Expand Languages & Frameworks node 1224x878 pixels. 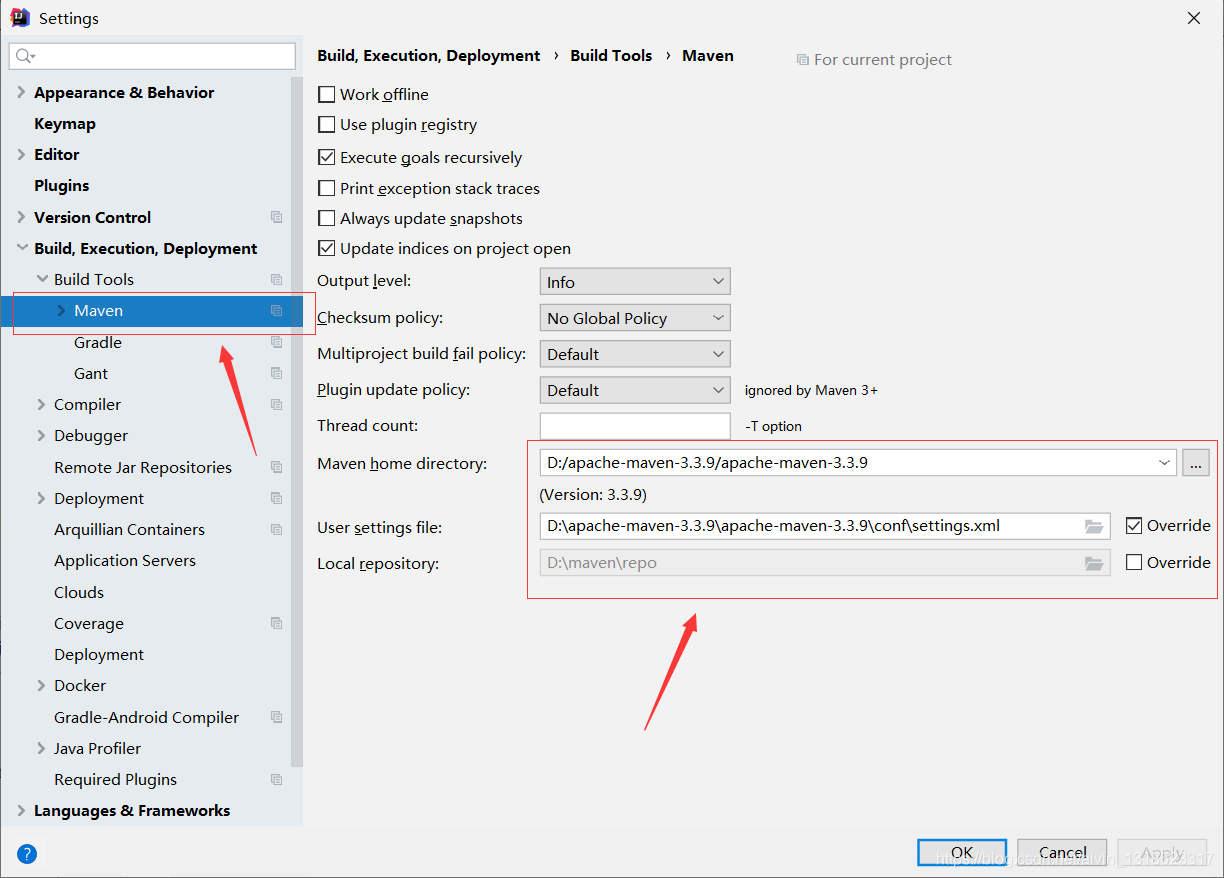pos(21,810)
